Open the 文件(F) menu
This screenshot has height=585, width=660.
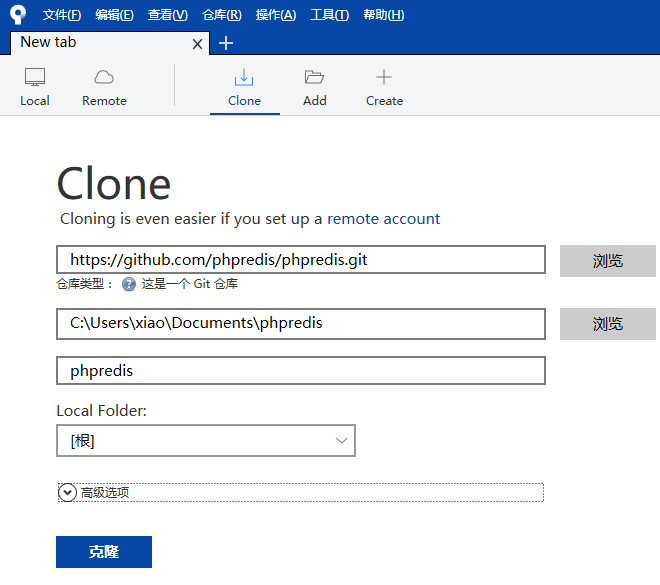coord(62,15)
